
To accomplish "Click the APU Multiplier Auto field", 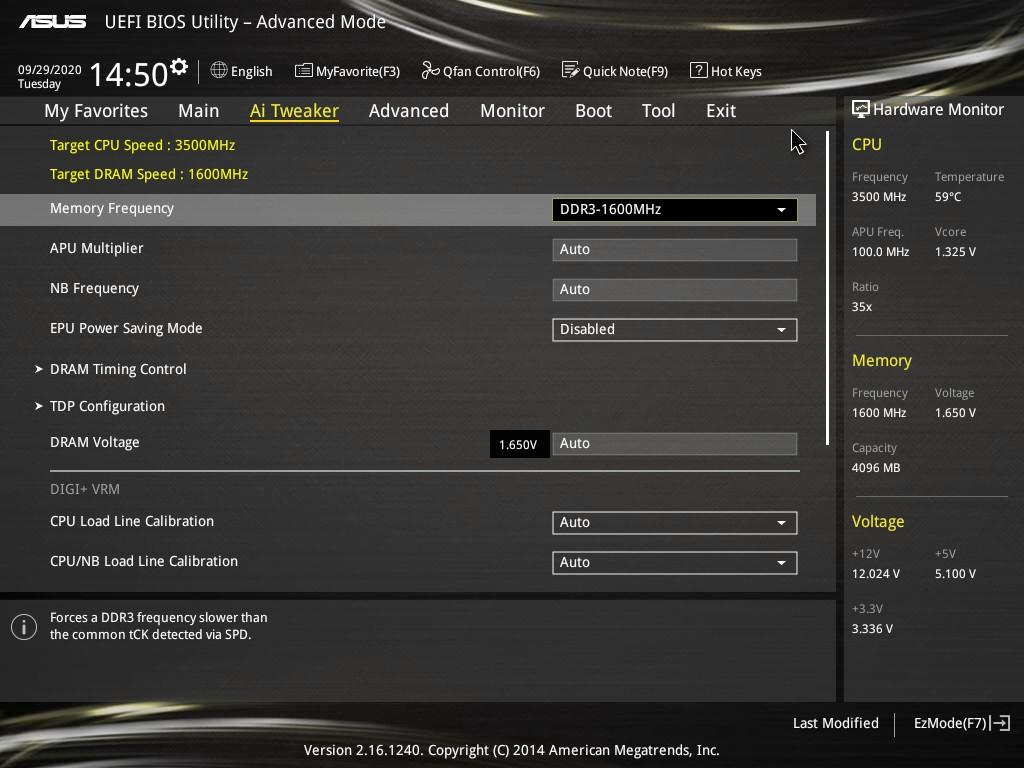I will point(675,249).
